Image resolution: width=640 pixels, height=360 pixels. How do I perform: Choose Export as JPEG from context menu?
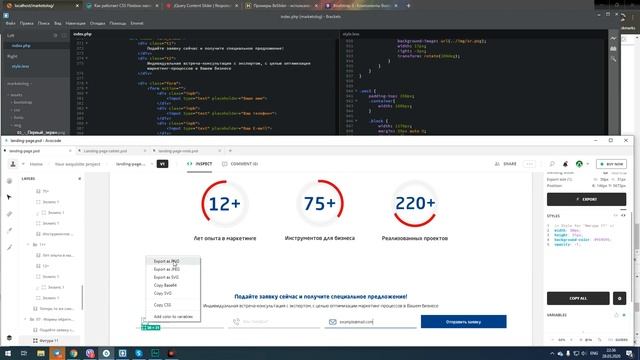[x=173, y=269]
